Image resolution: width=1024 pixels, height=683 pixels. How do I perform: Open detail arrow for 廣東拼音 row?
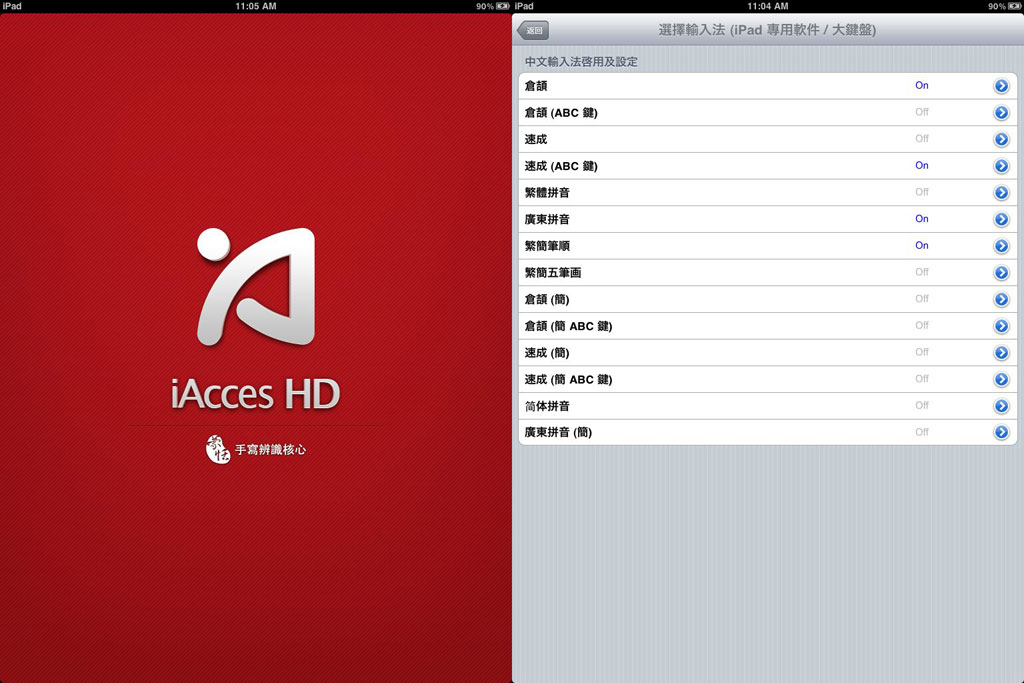click(x=1001, y=219)
